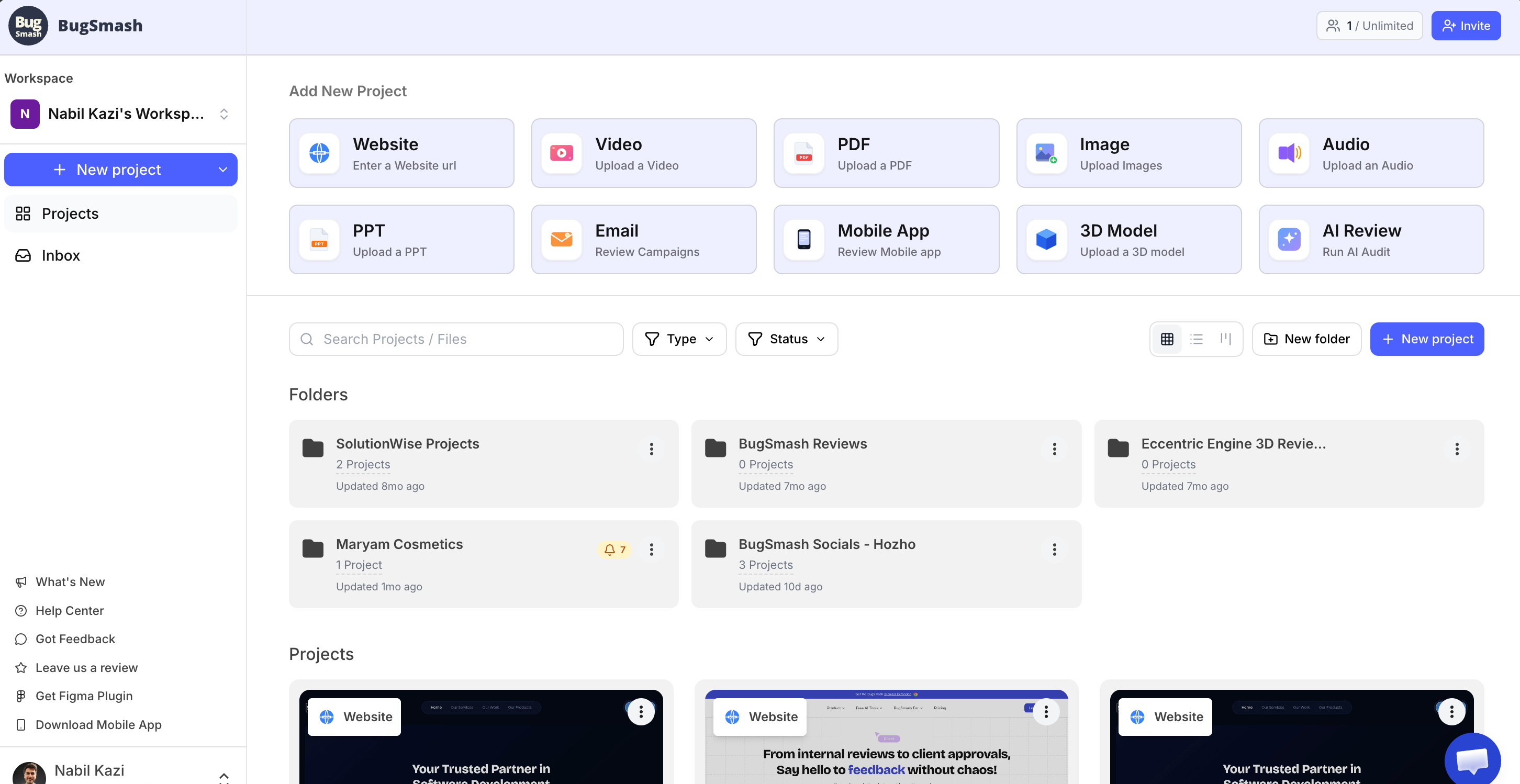
Task: Open the Audio upload card
Action: pos(1371,153)
